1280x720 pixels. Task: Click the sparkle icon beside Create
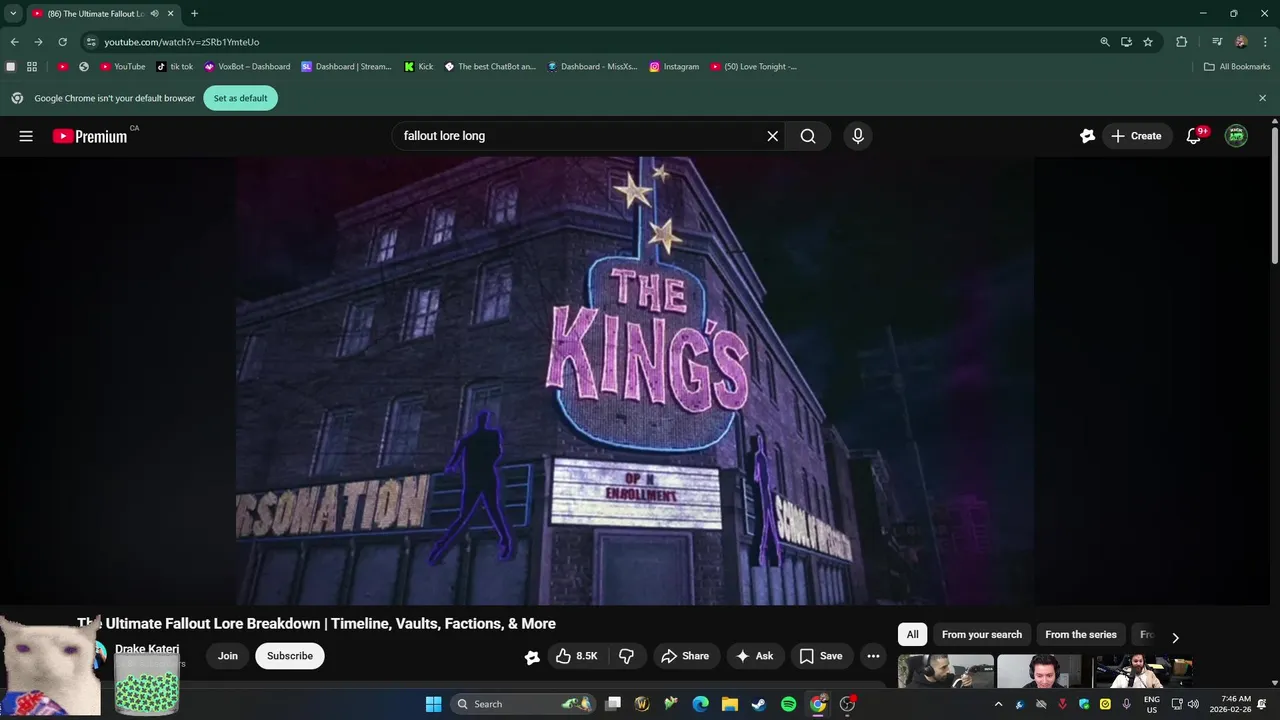pos(1087,136)
